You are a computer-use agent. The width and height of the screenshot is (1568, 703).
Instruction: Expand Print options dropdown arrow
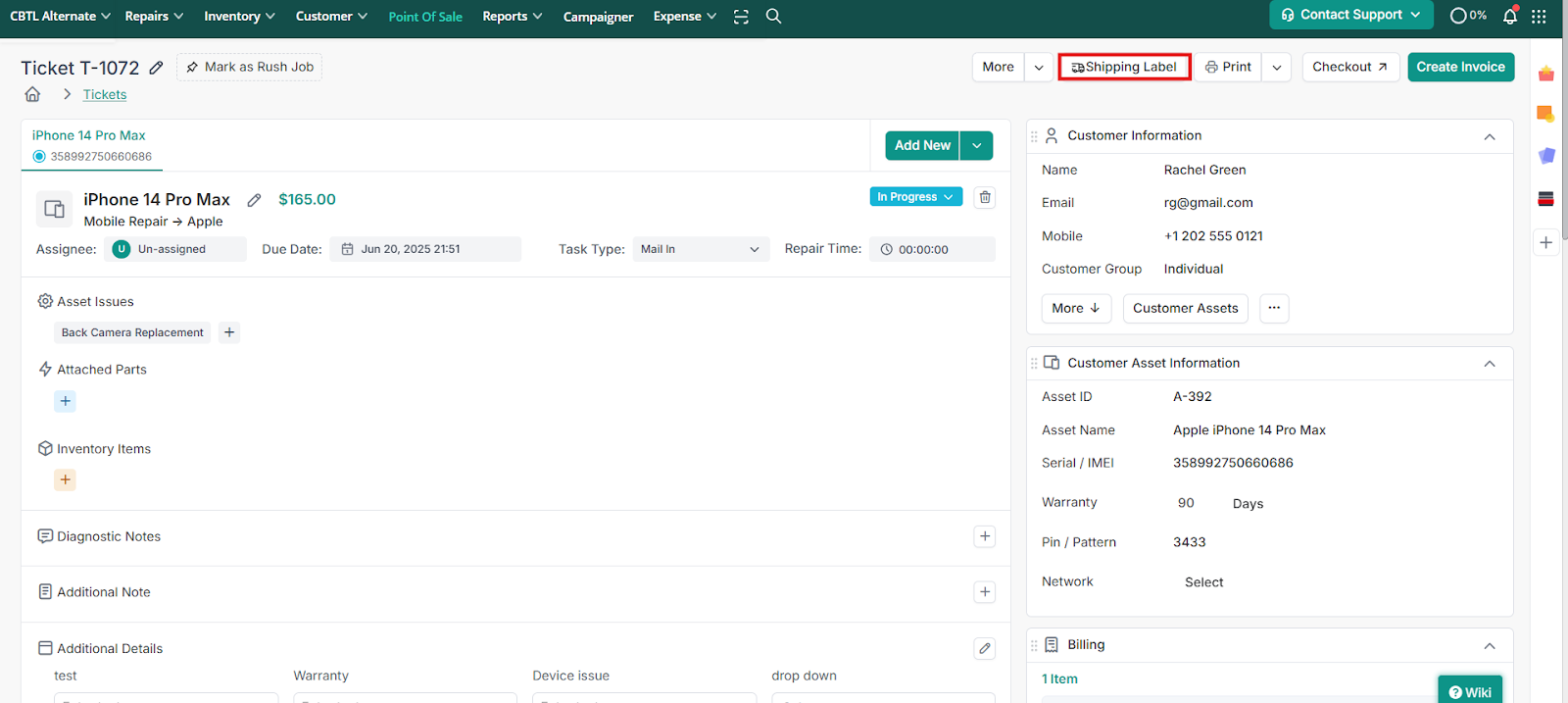coord(1276,67)
